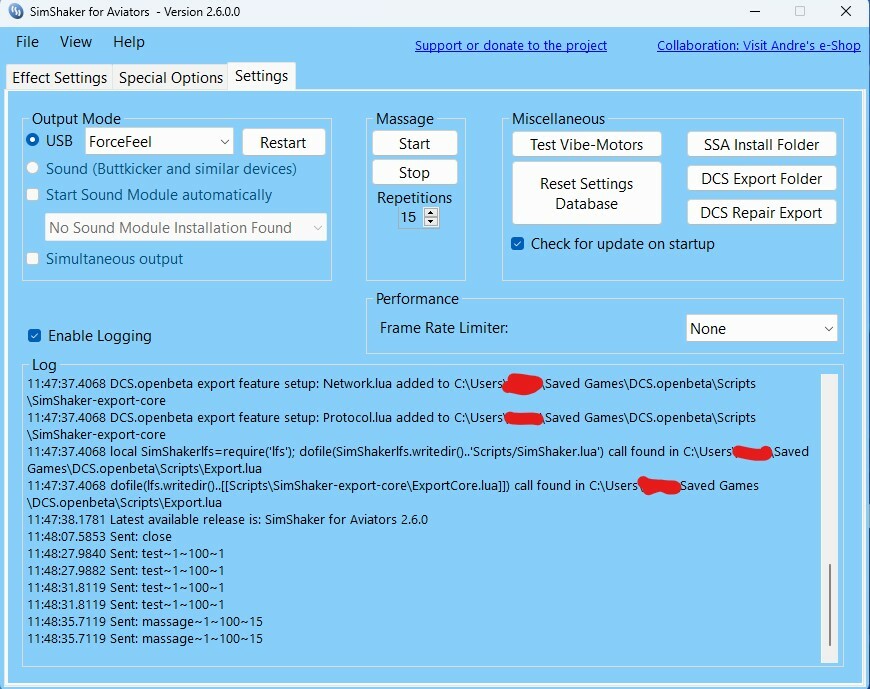This screenshot has height=689, width=870.
Task: Open the ForceFeel device dropdown
Action: (159, 142)
